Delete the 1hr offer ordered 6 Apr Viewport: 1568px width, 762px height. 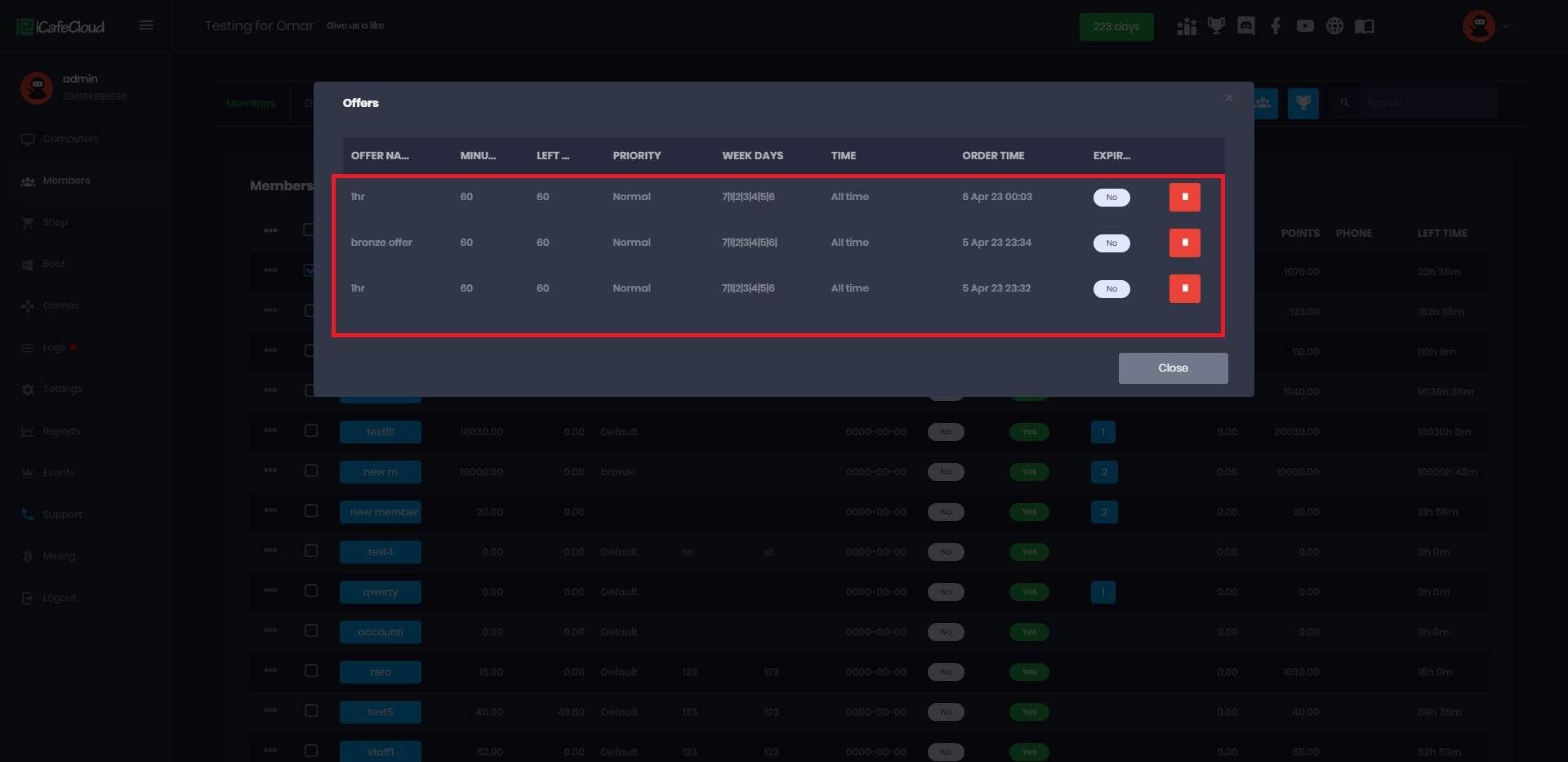click(x=1184, y=197)
